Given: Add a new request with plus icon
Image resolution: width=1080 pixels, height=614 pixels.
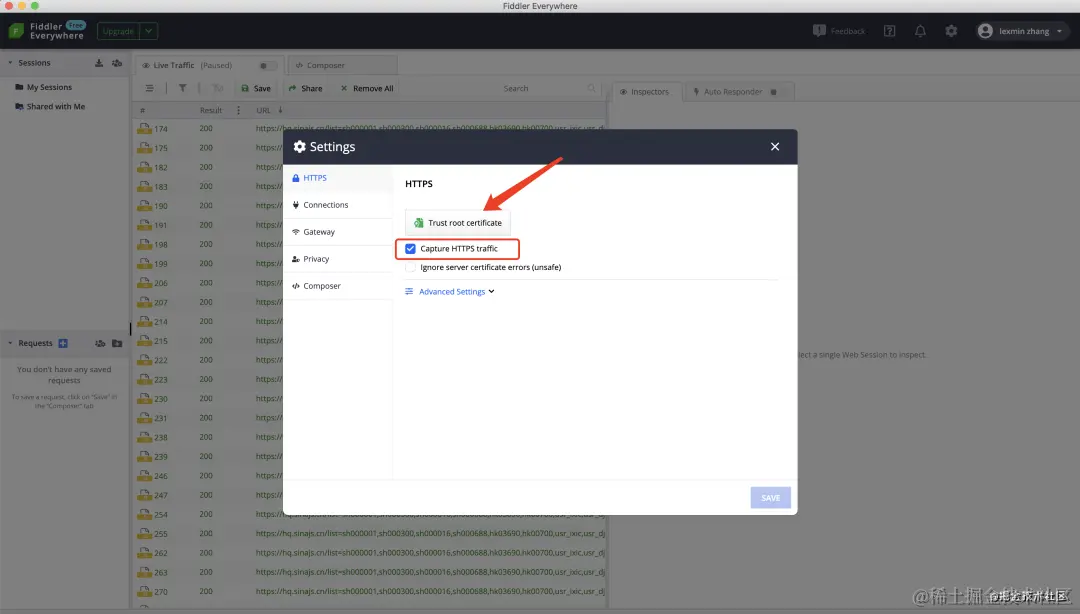Looking at the screenshot, I should click(x=63, y=343).
